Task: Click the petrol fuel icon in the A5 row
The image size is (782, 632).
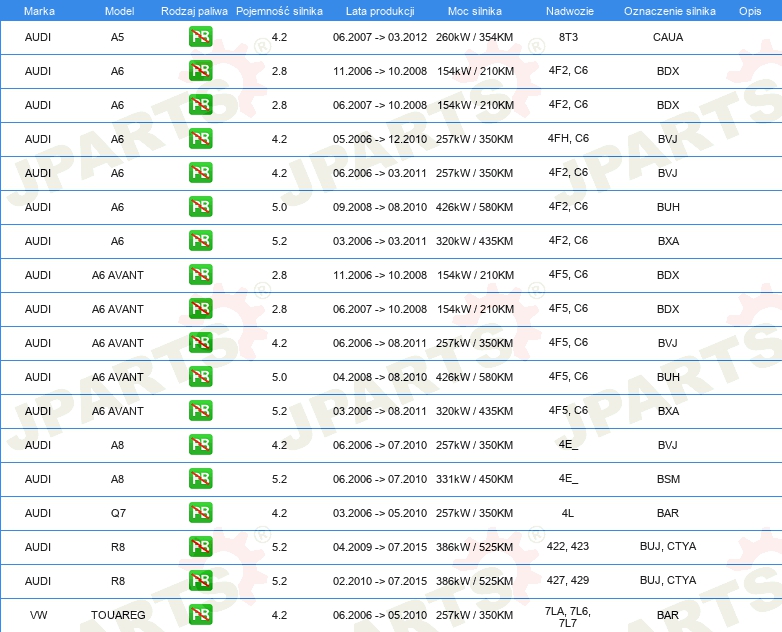Action: point(200,37)
